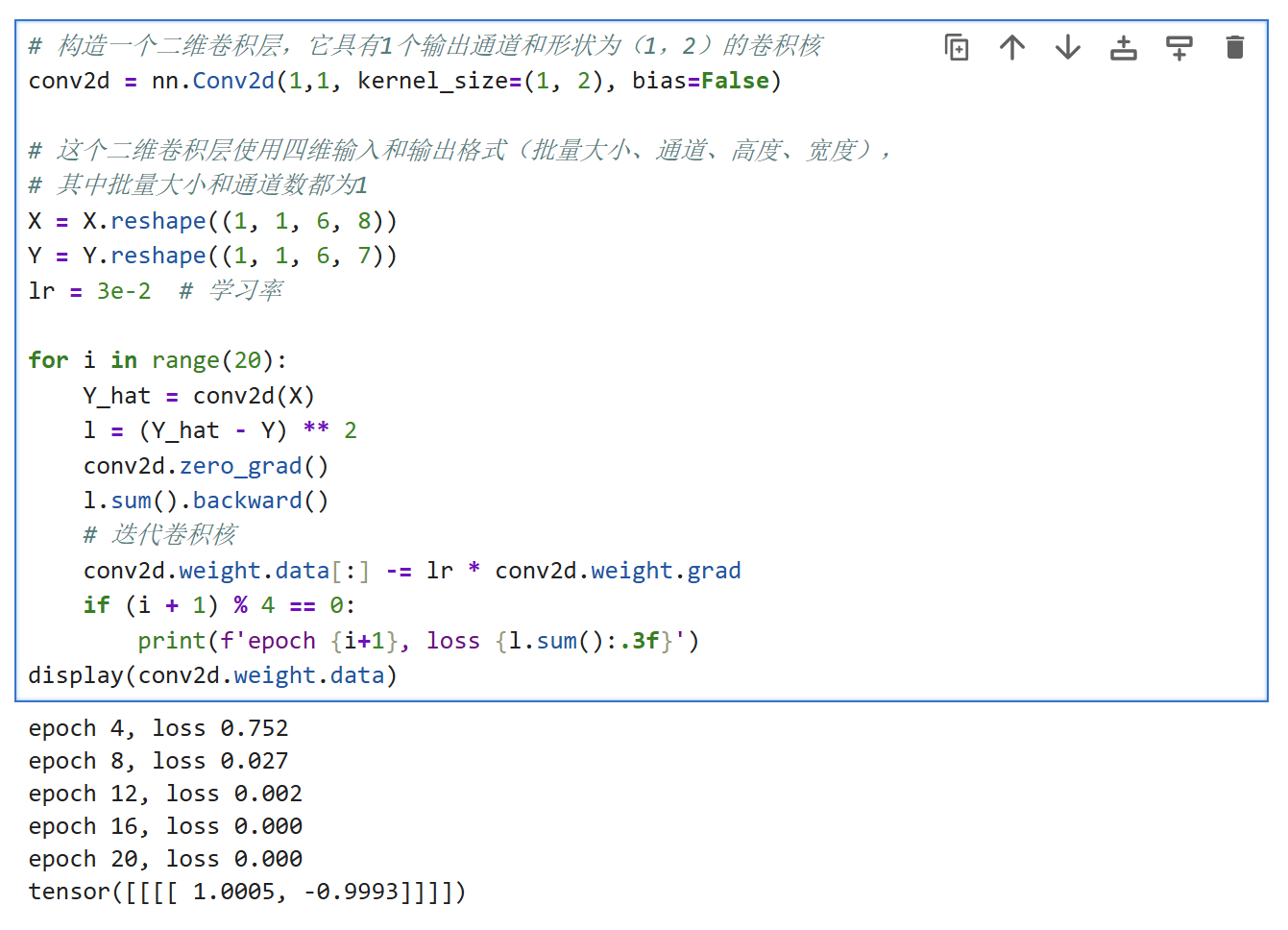
Task: Insert a new cell below this one
Action: (1179, 47)
